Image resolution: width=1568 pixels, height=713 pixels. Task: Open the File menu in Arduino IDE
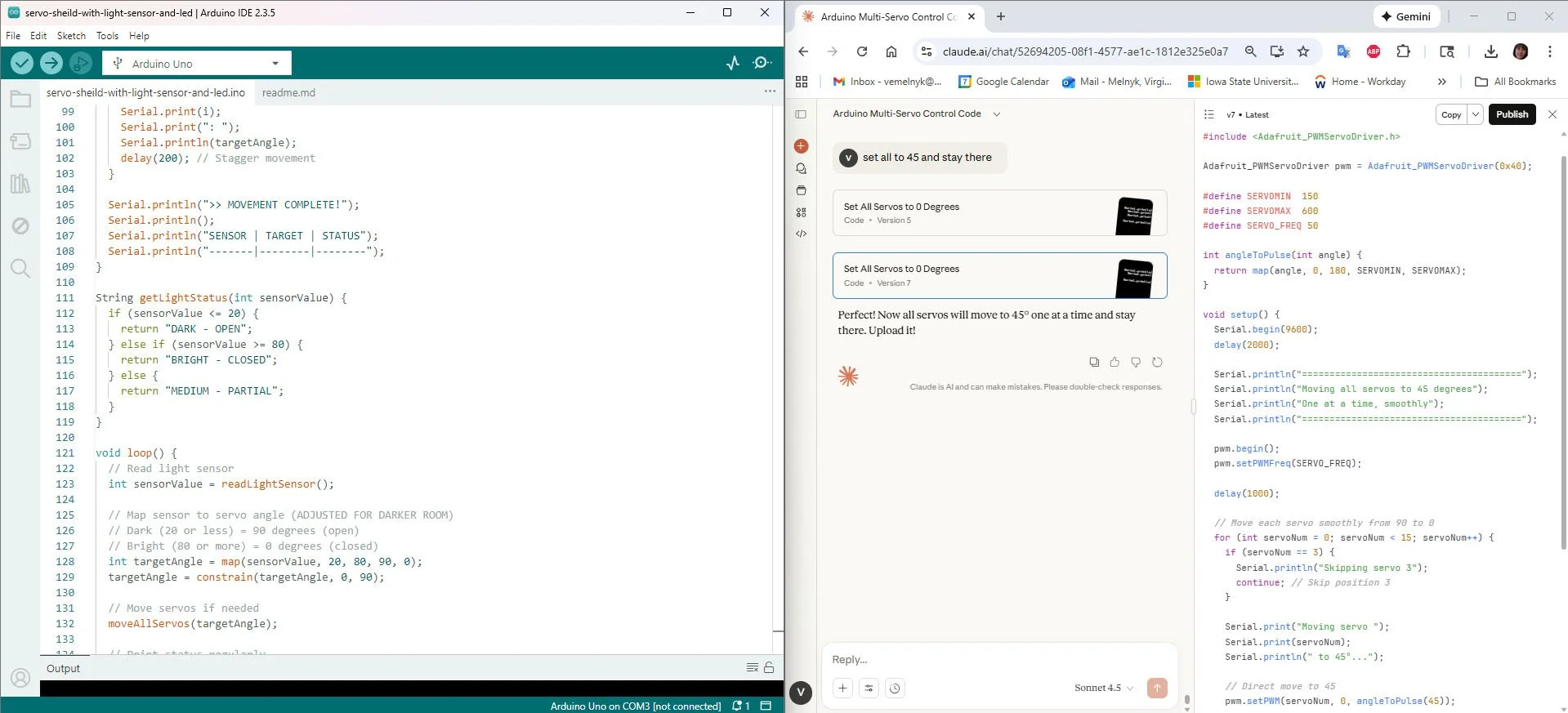(x=13, y=36)
